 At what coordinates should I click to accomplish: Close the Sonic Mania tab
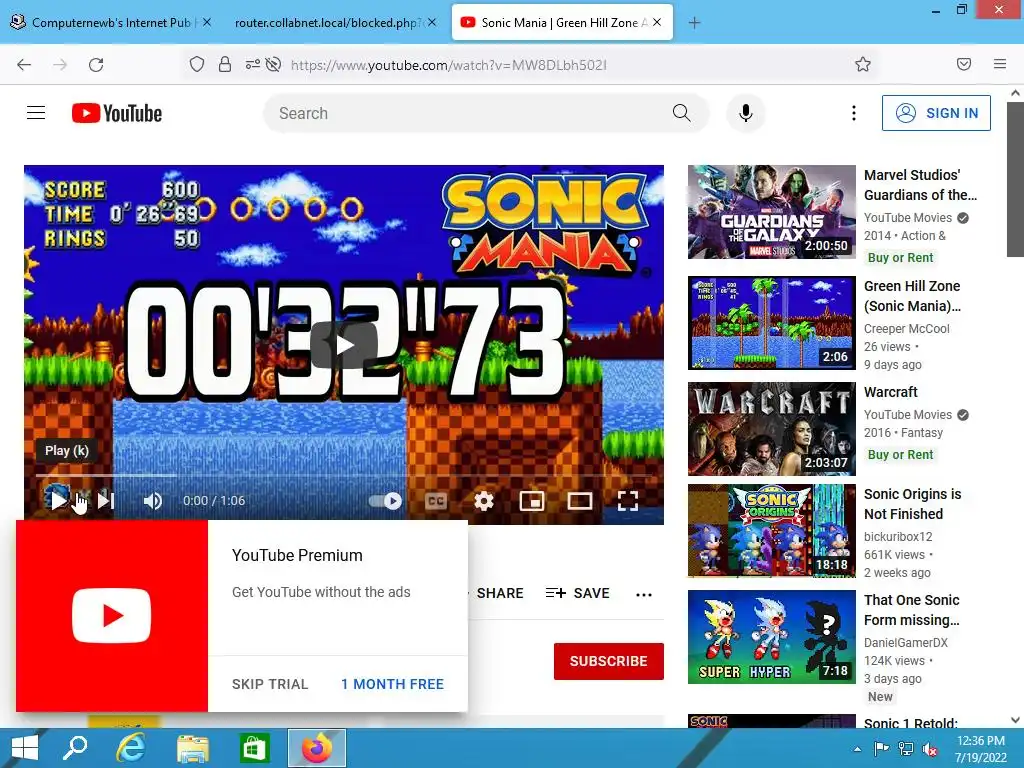[x=657, y=22]
